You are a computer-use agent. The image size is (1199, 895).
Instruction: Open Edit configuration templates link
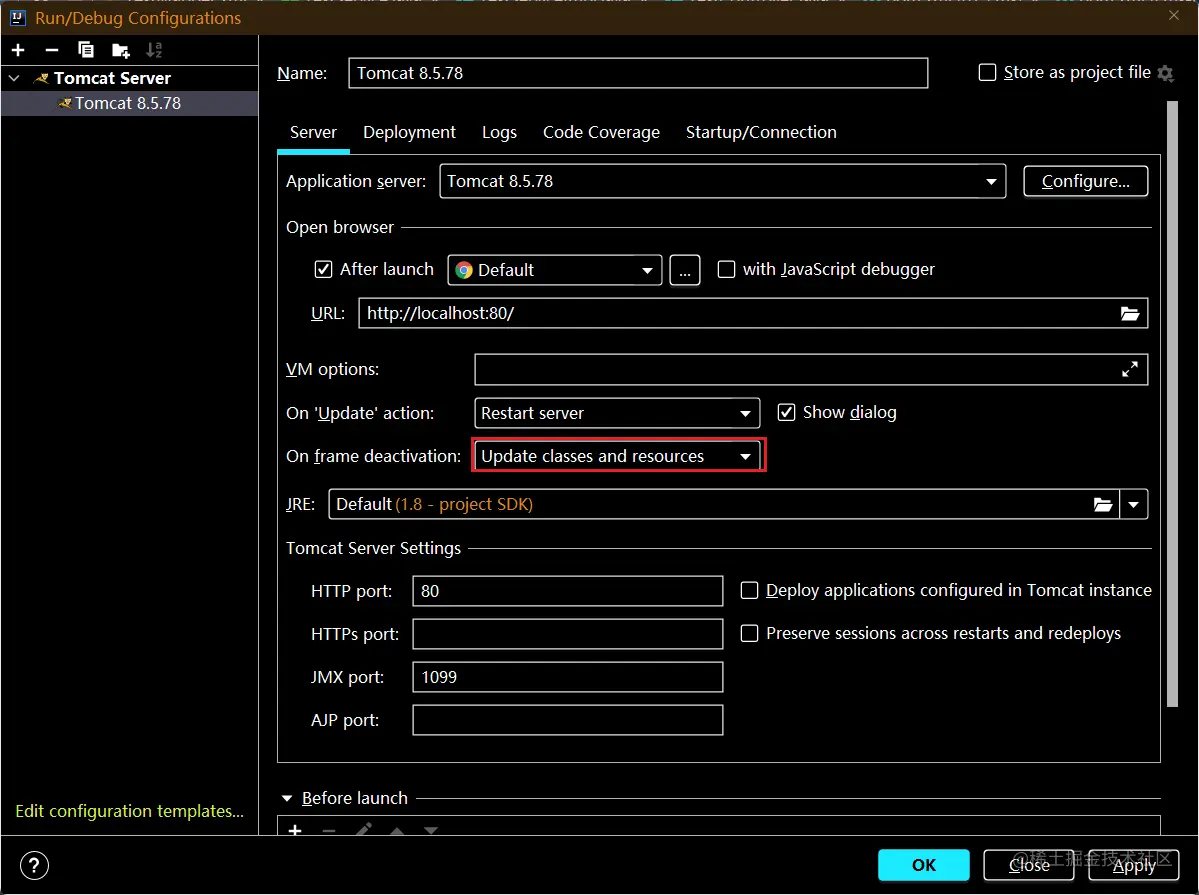(129, 811)
